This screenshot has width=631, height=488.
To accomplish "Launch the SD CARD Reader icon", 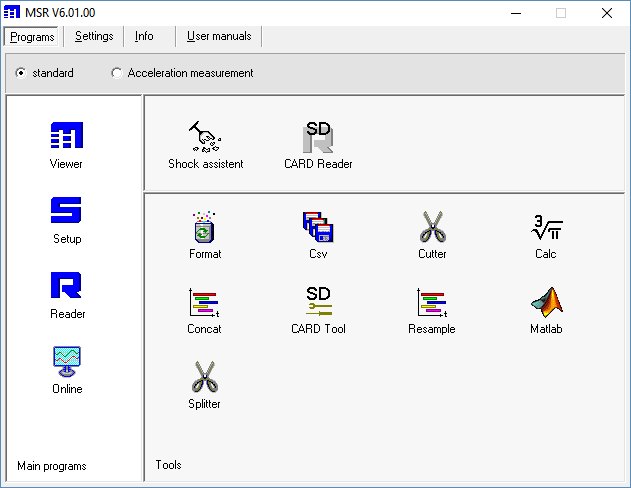I will pos(318,137).
